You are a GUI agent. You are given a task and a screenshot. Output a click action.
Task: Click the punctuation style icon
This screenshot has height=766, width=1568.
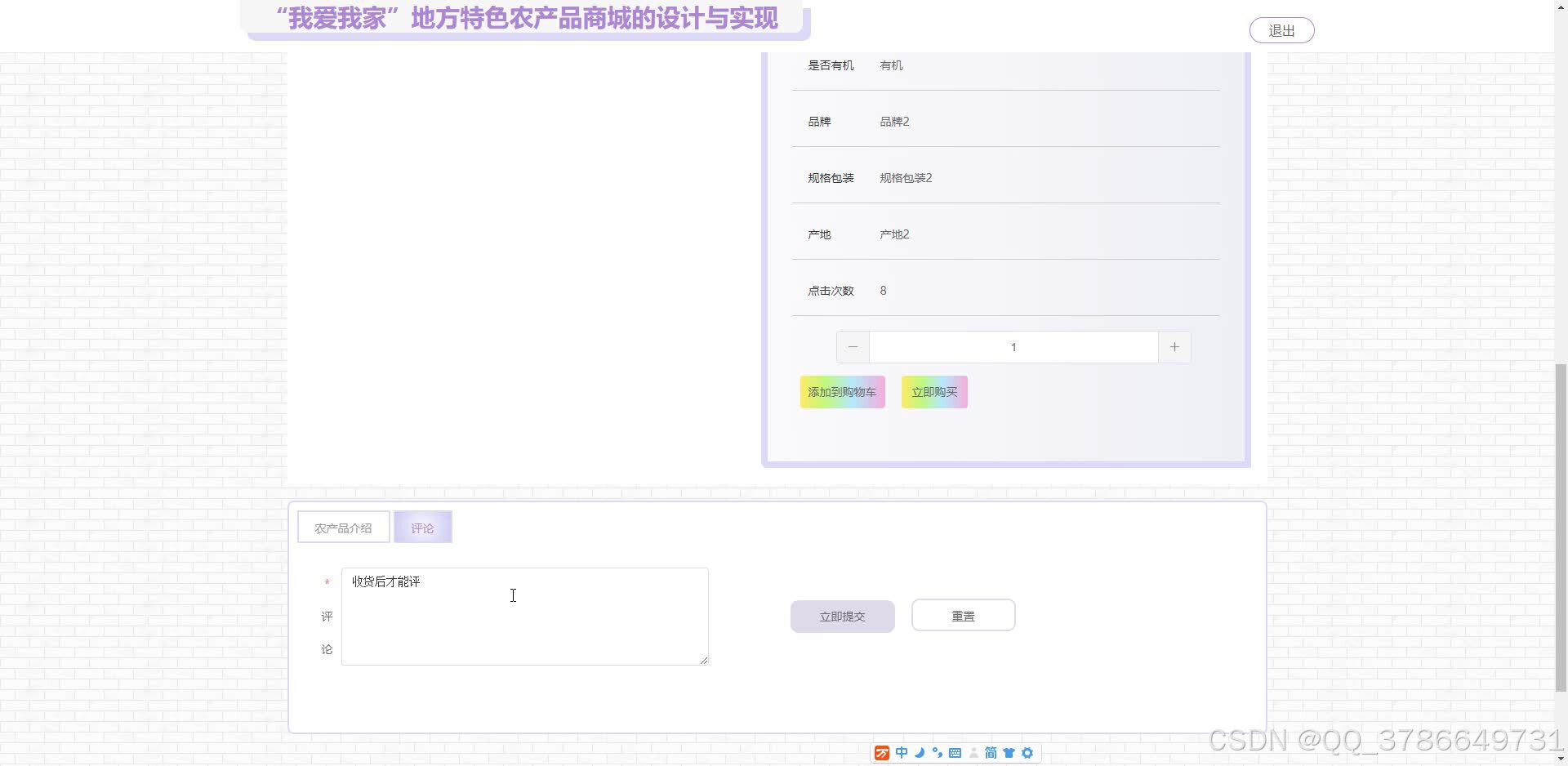937,752
